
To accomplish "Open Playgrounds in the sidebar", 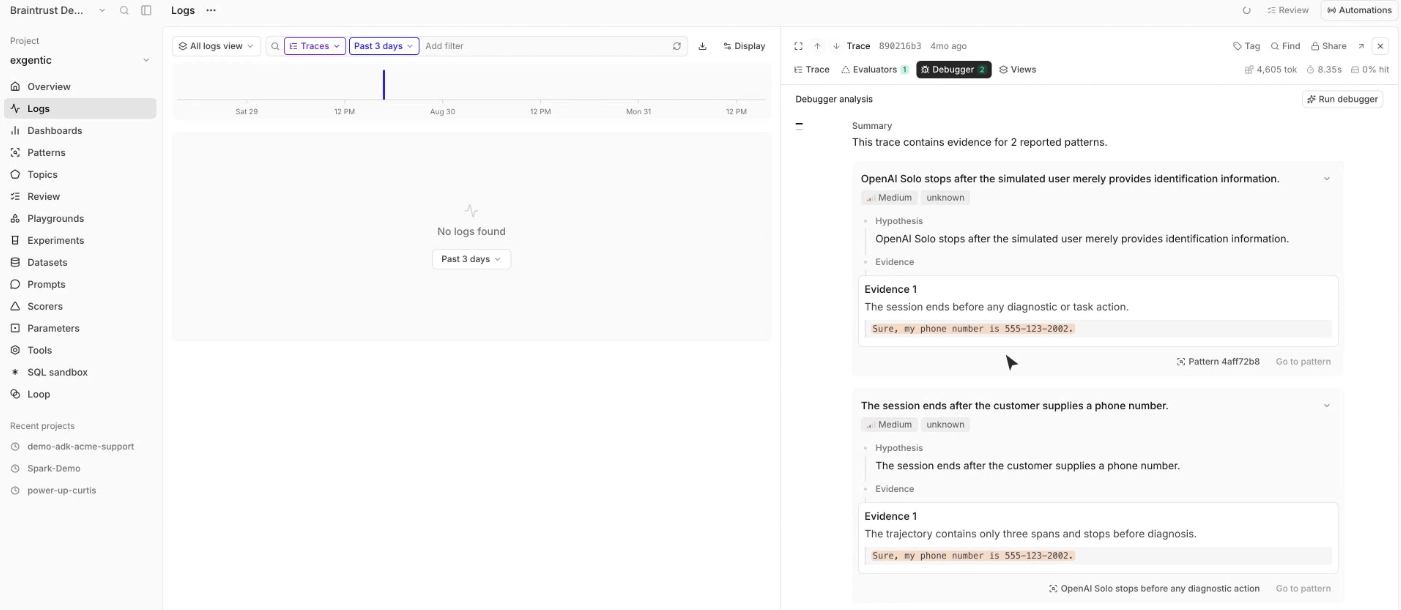I will click(80, 219).
